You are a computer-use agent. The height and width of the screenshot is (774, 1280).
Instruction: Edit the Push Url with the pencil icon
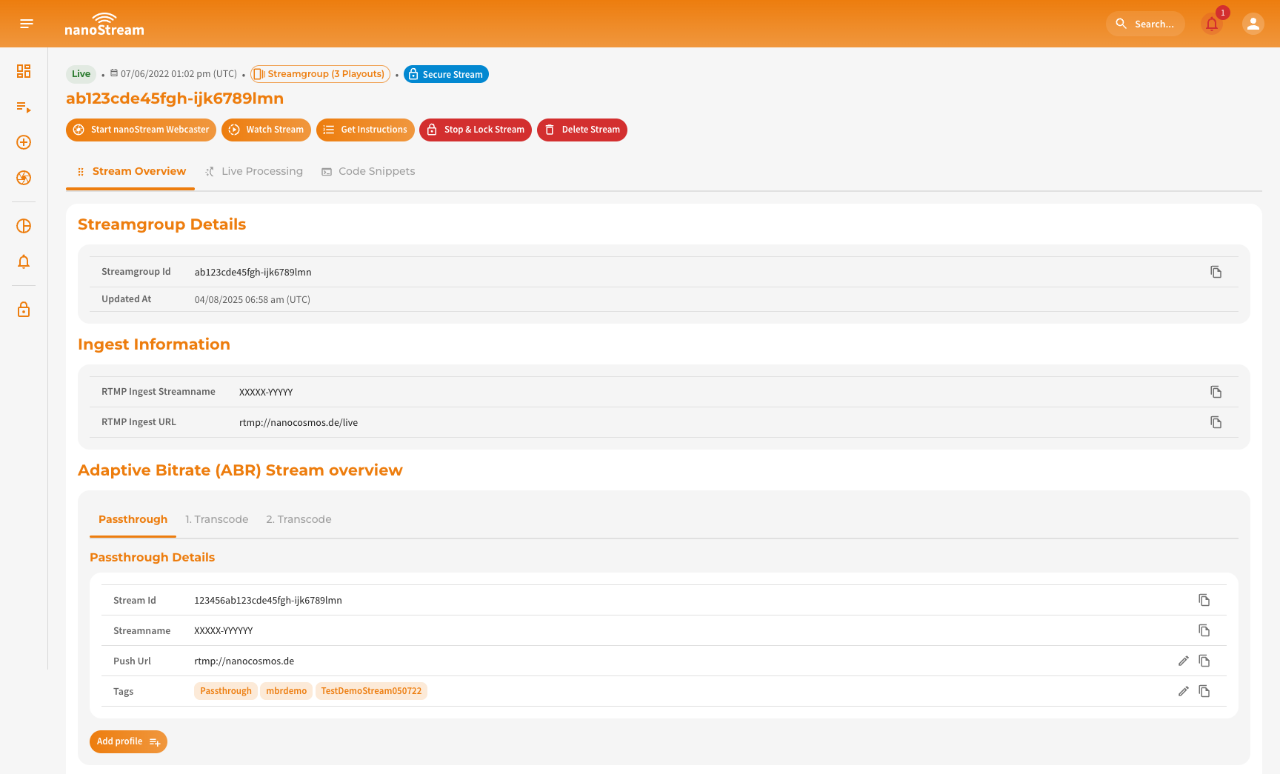(1184, 661)
